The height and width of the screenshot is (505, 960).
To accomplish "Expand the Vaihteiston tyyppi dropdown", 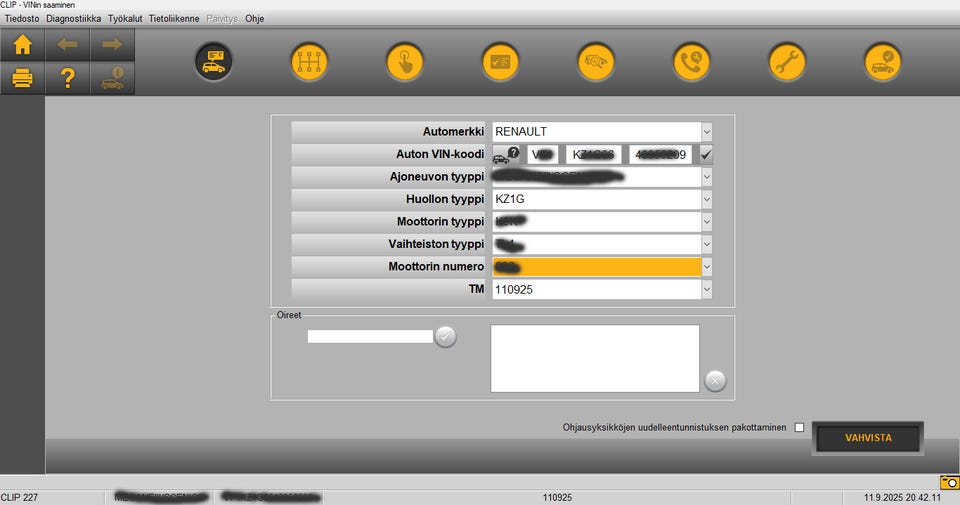I will pos(707,244).
